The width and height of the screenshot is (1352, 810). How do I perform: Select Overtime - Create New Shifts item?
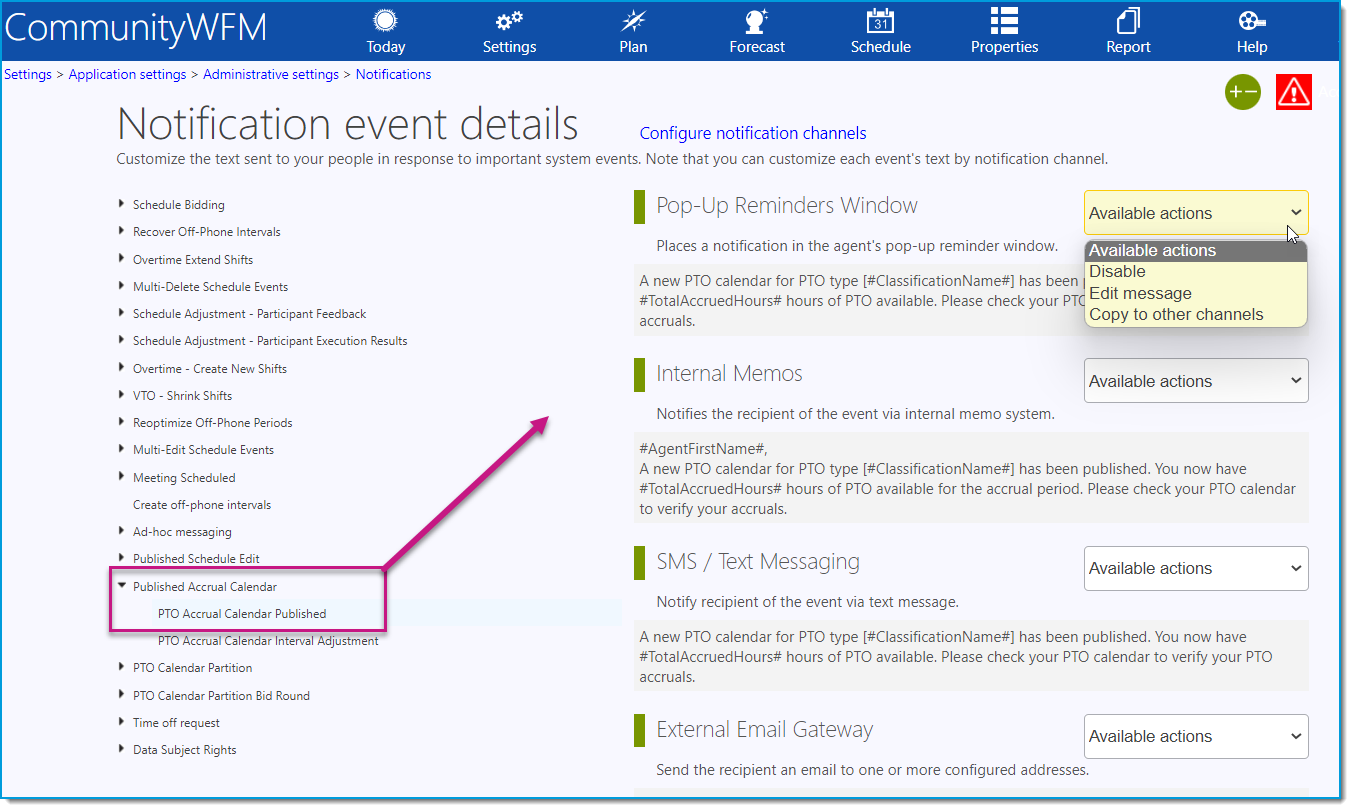pos(210,368)
